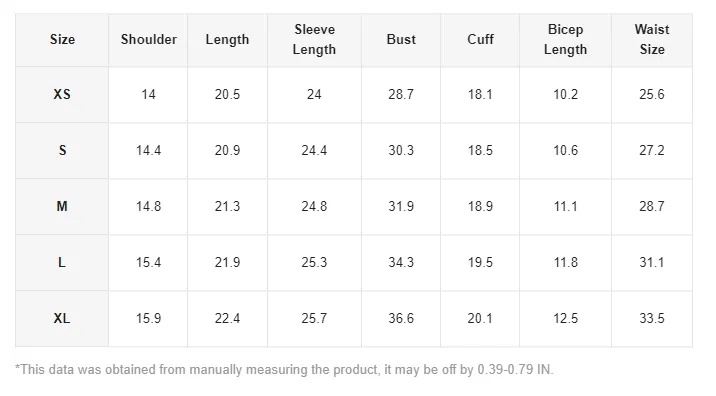Click the XS bust value 28.7
This screenshot has height=396, width=716.
[401, 95]
